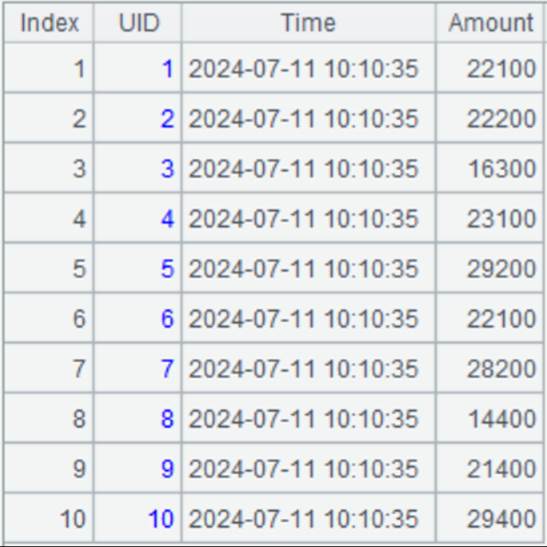
Task: Open UID link 4
Action: tap(167, 219)
